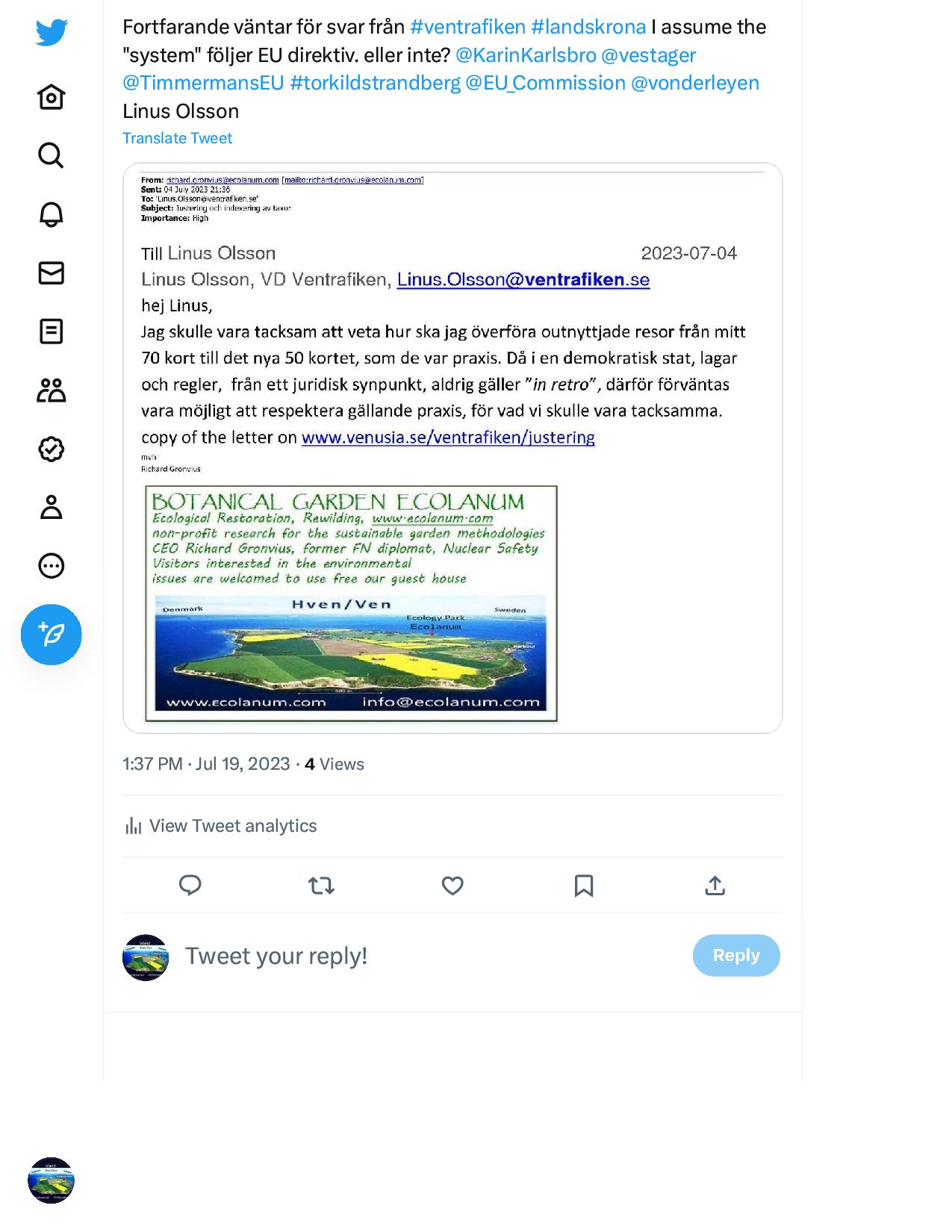Image resolution: width=952 pixels, height=1232 pixels.
Task: Open the attached email image
Action: pos(452,448)
